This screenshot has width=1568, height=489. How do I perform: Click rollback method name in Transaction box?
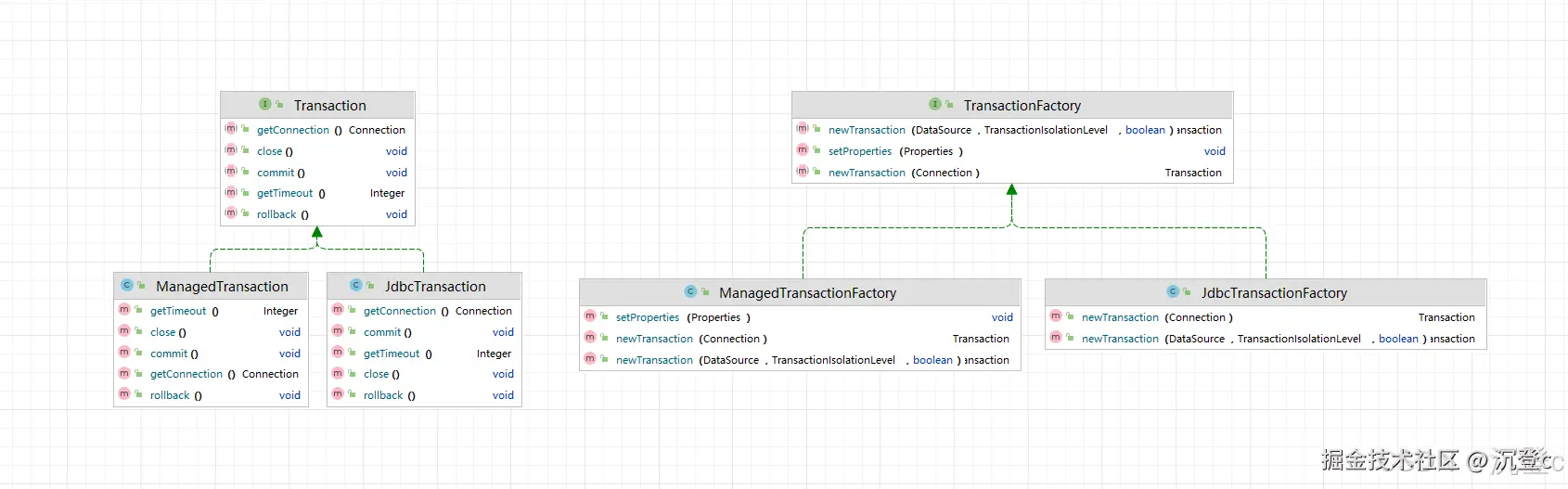tap(276, 214)
